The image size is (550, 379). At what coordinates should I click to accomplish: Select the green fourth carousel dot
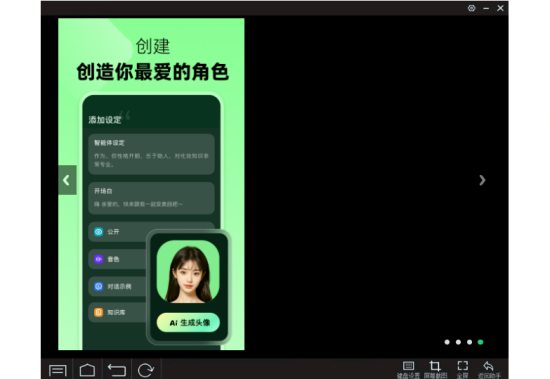coord(481,342)
